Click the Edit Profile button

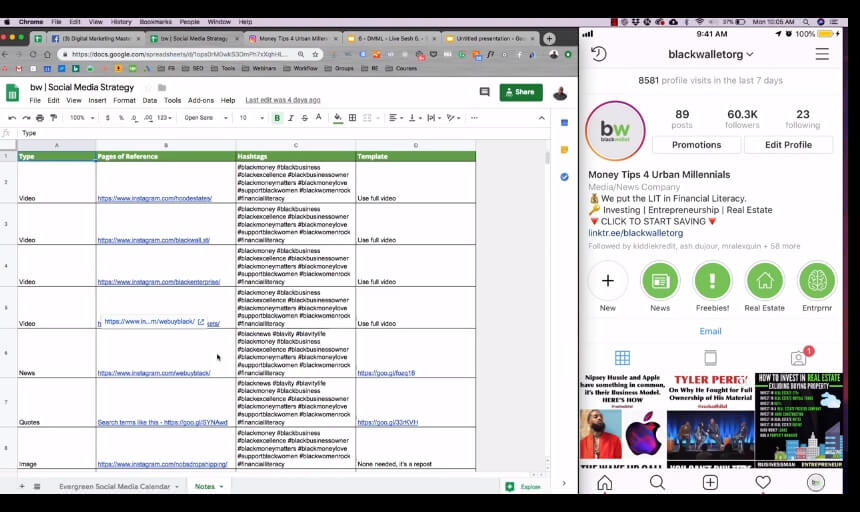pos(788,145)
